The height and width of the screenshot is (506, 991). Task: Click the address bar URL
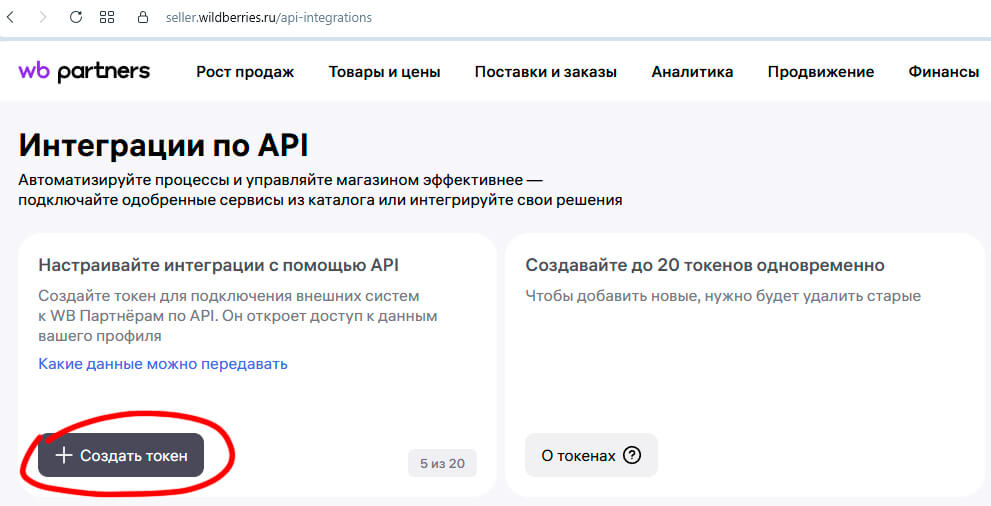[269, 18]
